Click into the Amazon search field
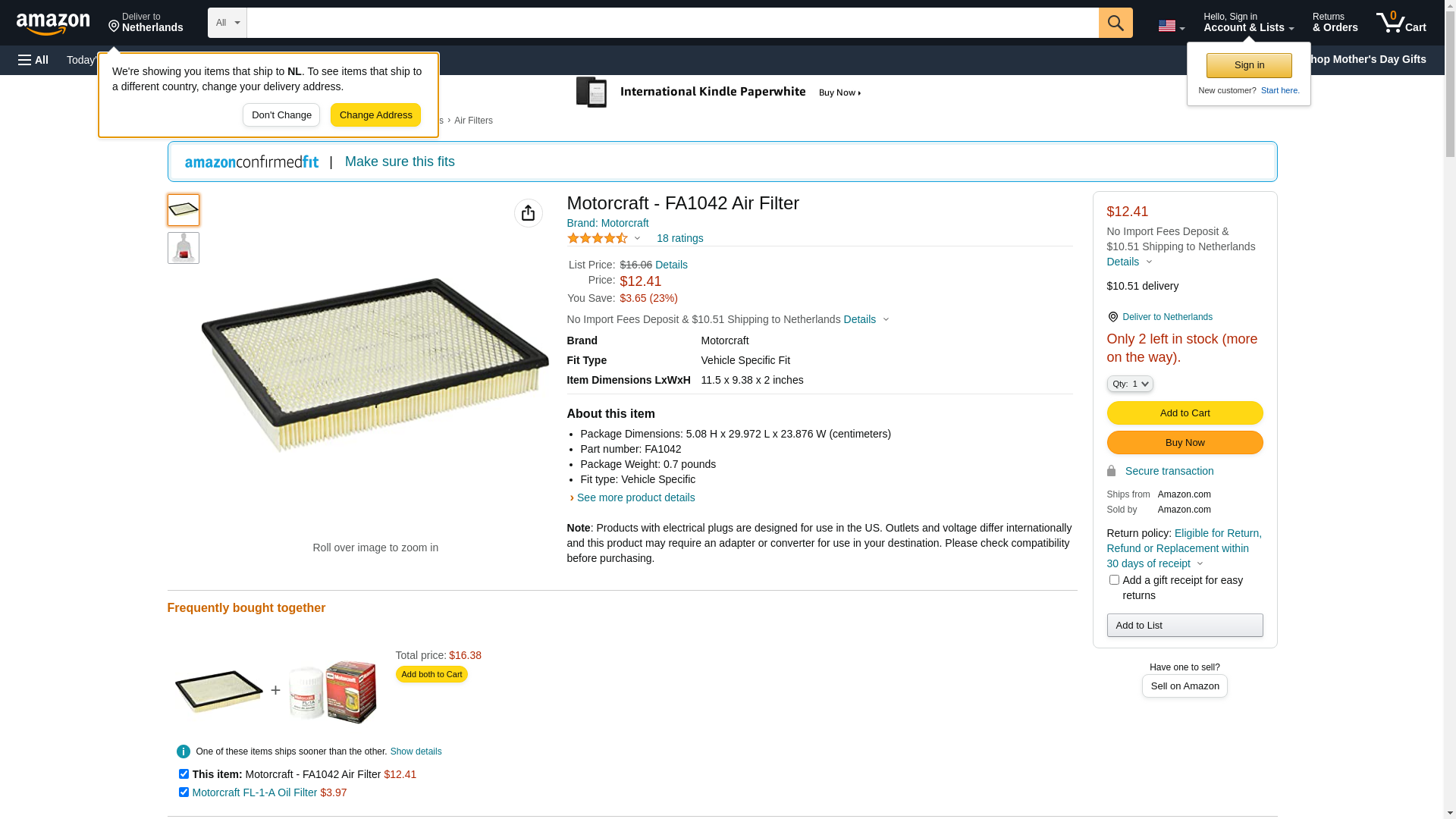This screenshot has width=1456, height=819. click(672, 23)
